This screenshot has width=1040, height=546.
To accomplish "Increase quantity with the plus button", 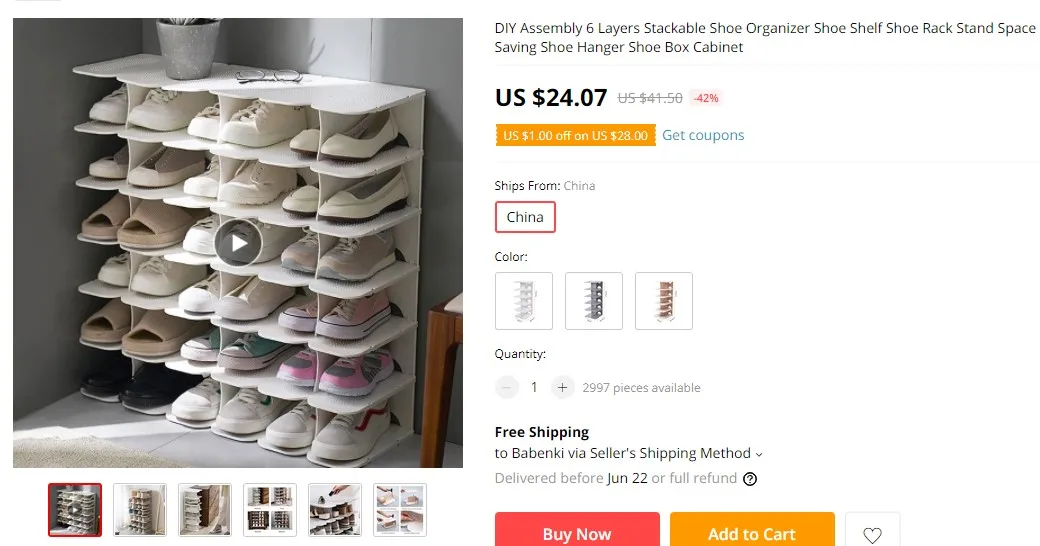I will point(563,387).
